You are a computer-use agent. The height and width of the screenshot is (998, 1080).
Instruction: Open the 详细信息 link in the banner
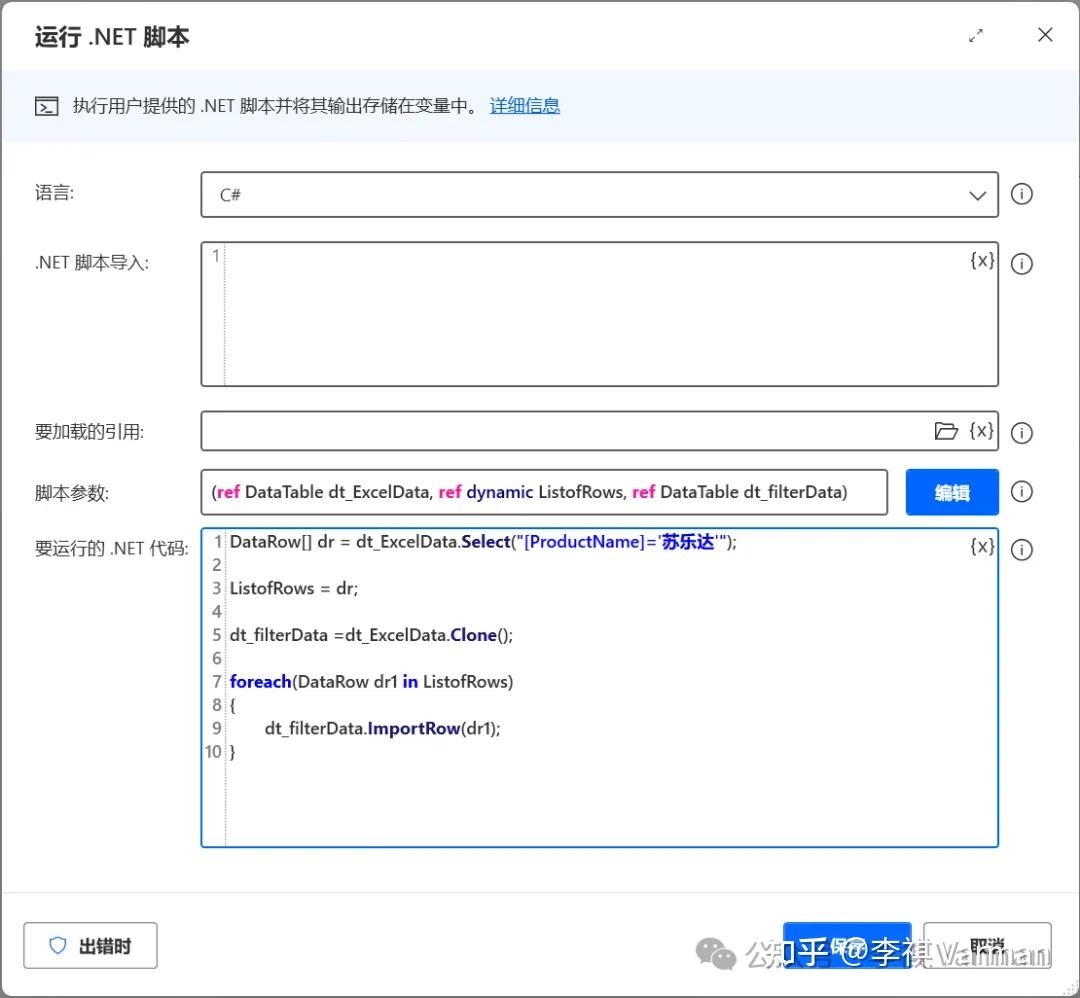click(x=525, y=106)
